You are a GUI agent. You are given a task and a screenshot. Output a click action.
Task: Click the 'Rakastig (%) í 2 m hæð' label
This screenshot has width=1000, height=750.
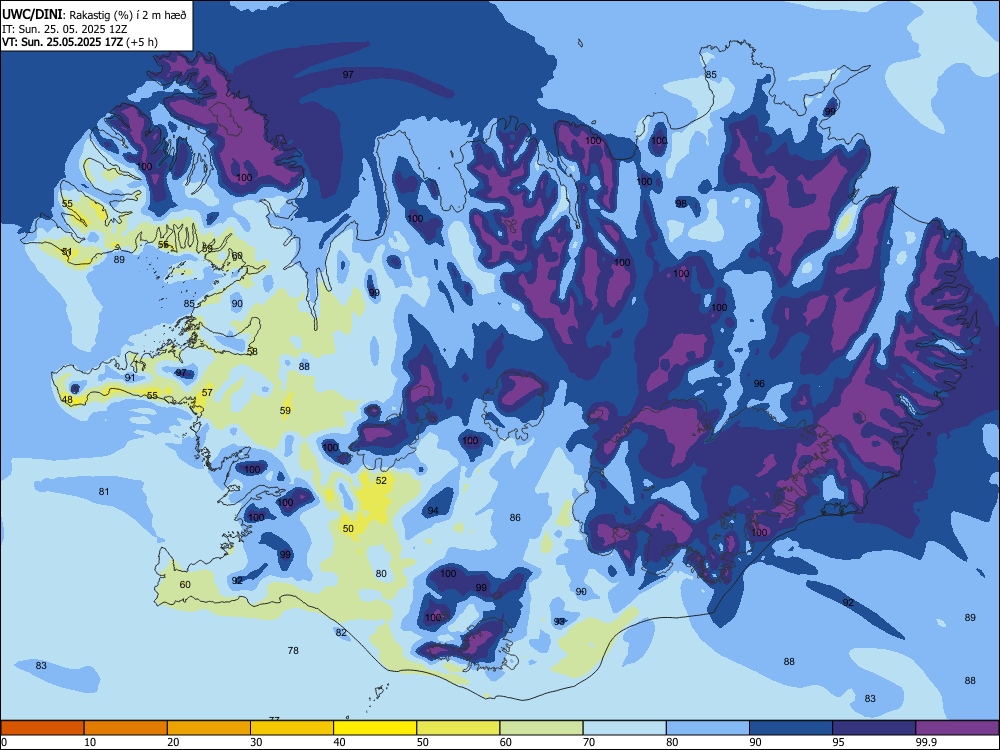[x=128, y=15]
